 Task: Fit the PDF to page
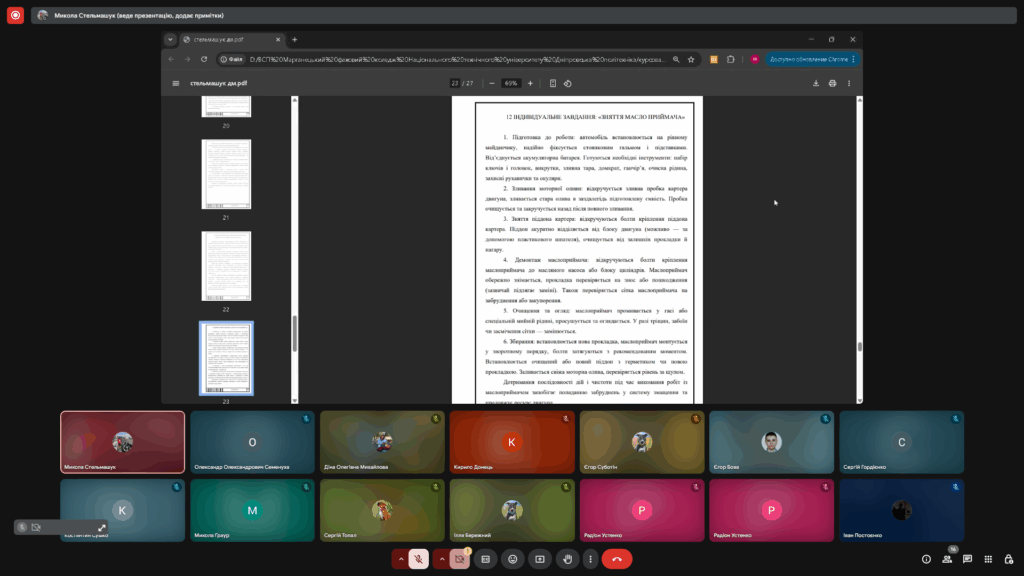[552, 84]
